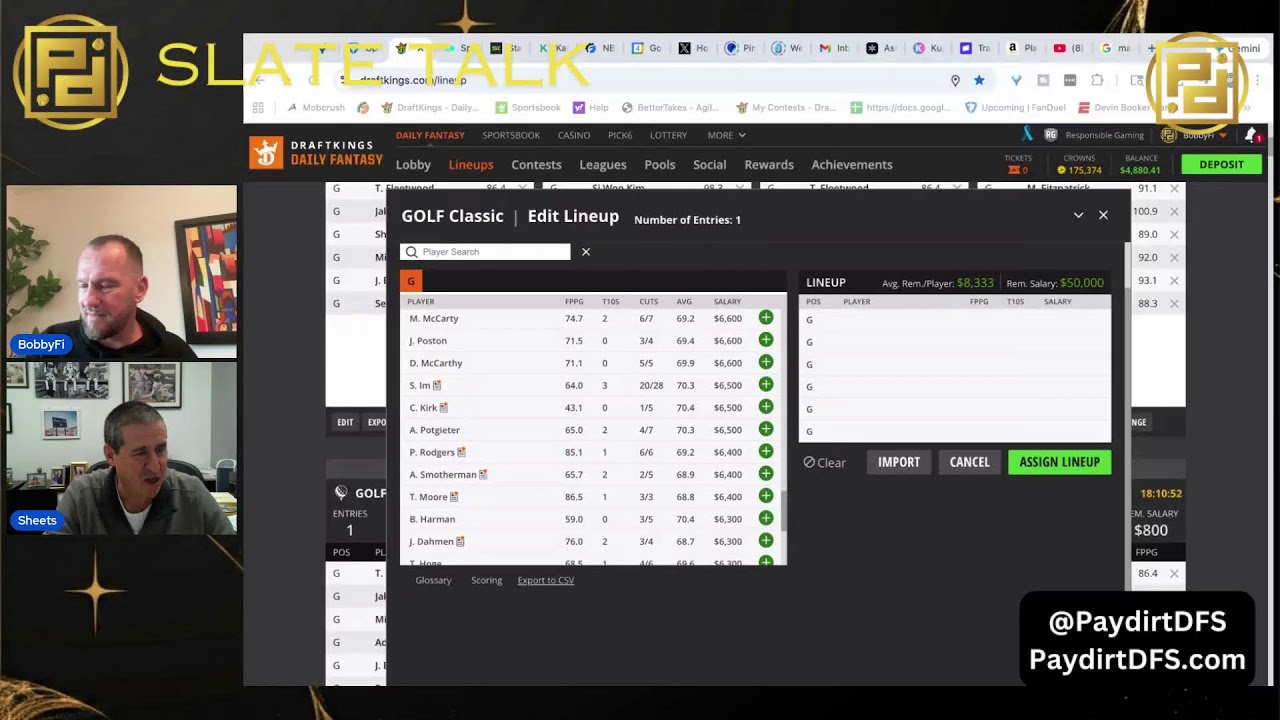Click the ASSIGN LINEUP button
Viewport: 1280px width, 720px height.
(1059, 462)
